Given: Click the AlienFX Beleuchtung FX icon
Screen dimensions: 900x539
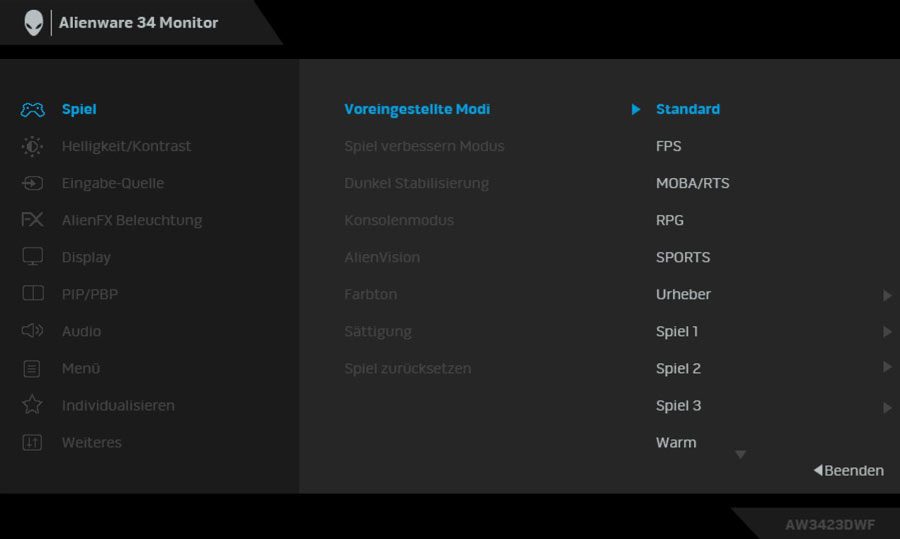Looking at the screenshot, I should [32, 219].
